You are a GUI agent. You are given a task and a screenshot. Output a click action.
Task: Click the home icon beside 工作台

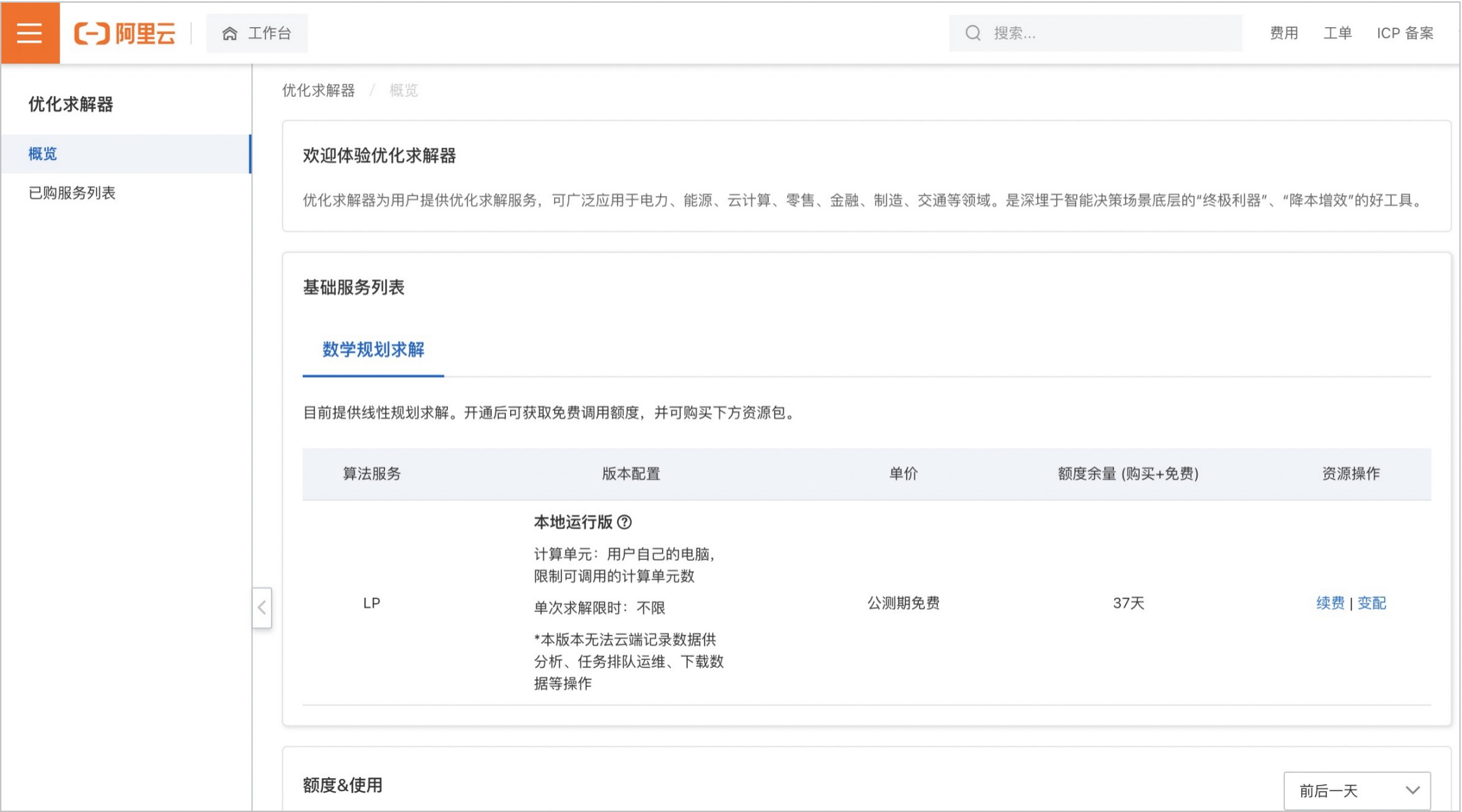pyautogui.click(x=230, y=34)
